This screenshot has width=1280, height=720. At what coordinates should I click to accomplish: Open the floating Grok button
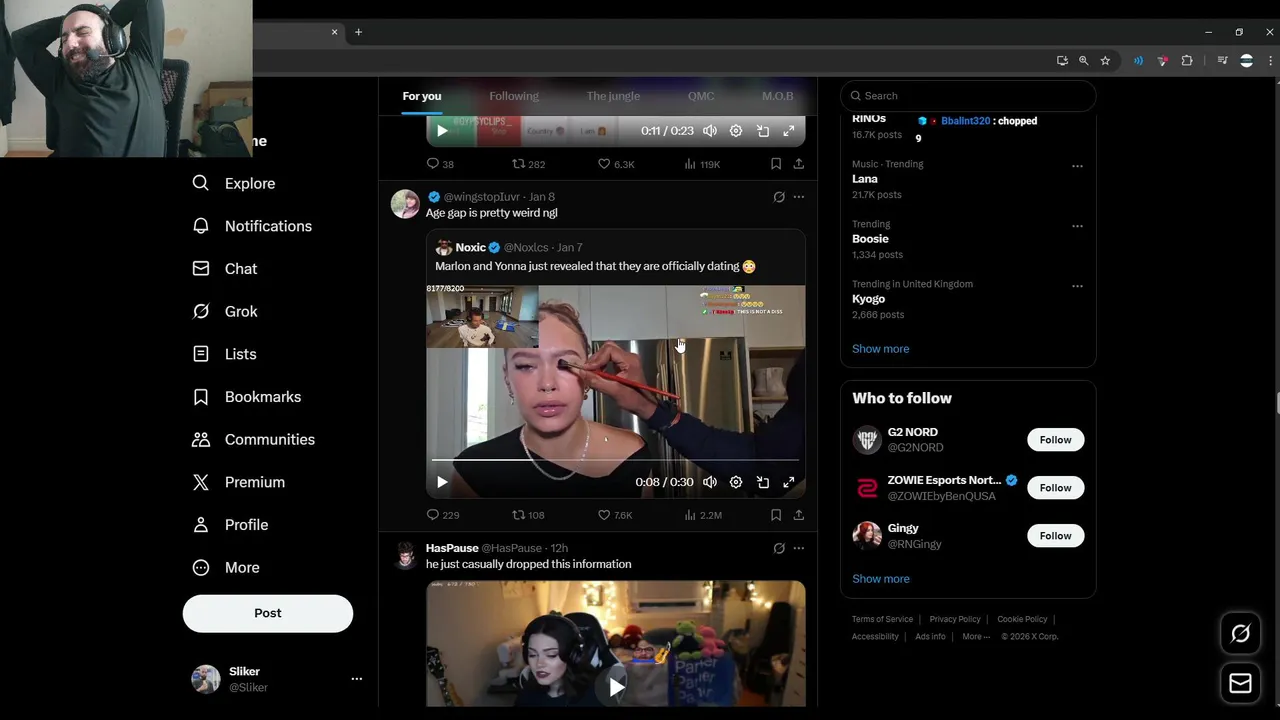click(1240, 634)
